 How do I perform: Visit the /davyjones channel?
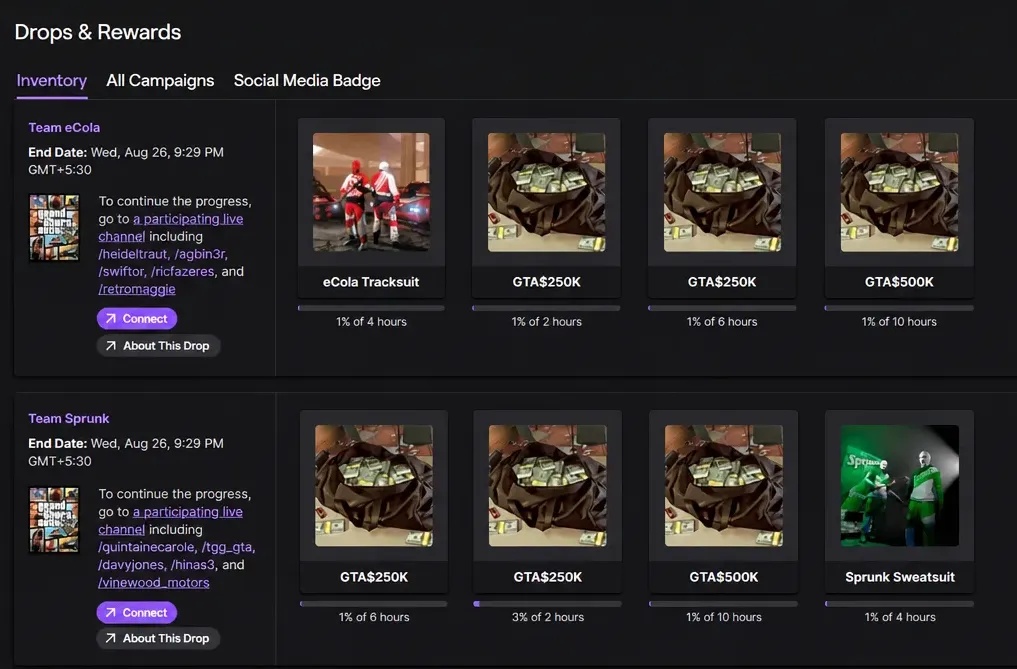click(x=131, y=565)
